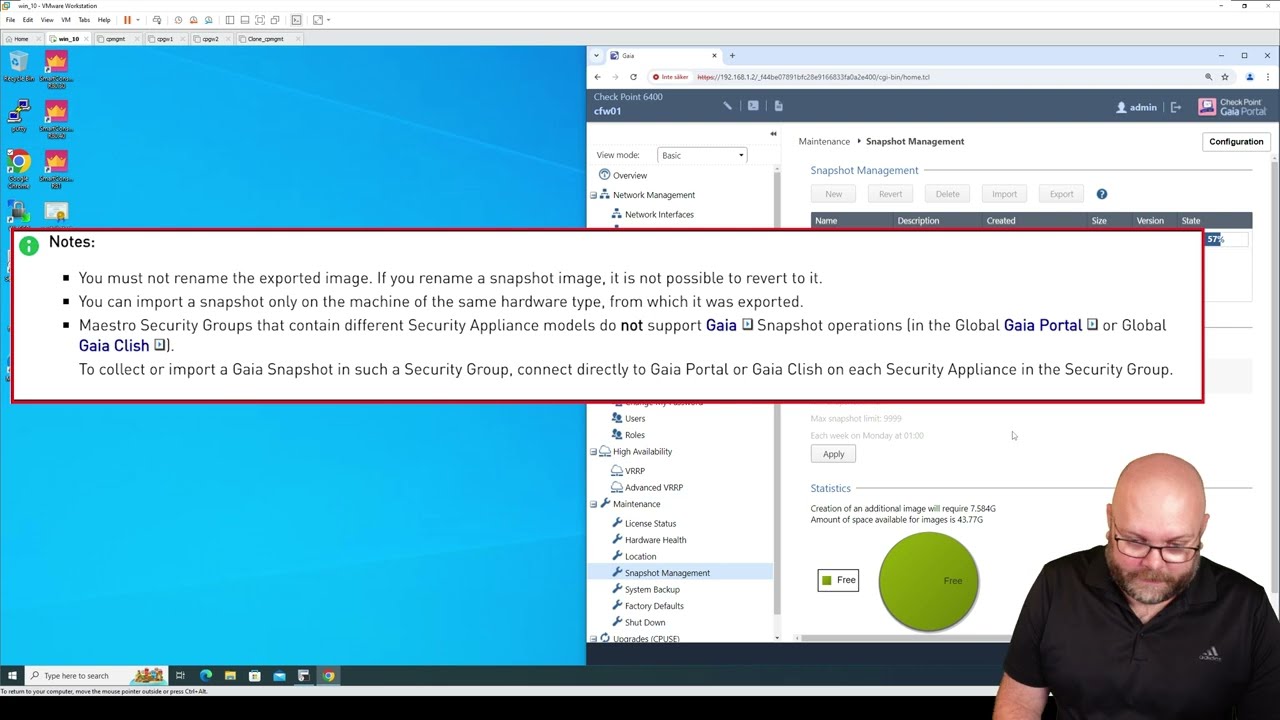Toggle VMware library sidebar icon
The width and height of the screenshot is (1280, 720).
pyautogui.click(x=230, y=20)
